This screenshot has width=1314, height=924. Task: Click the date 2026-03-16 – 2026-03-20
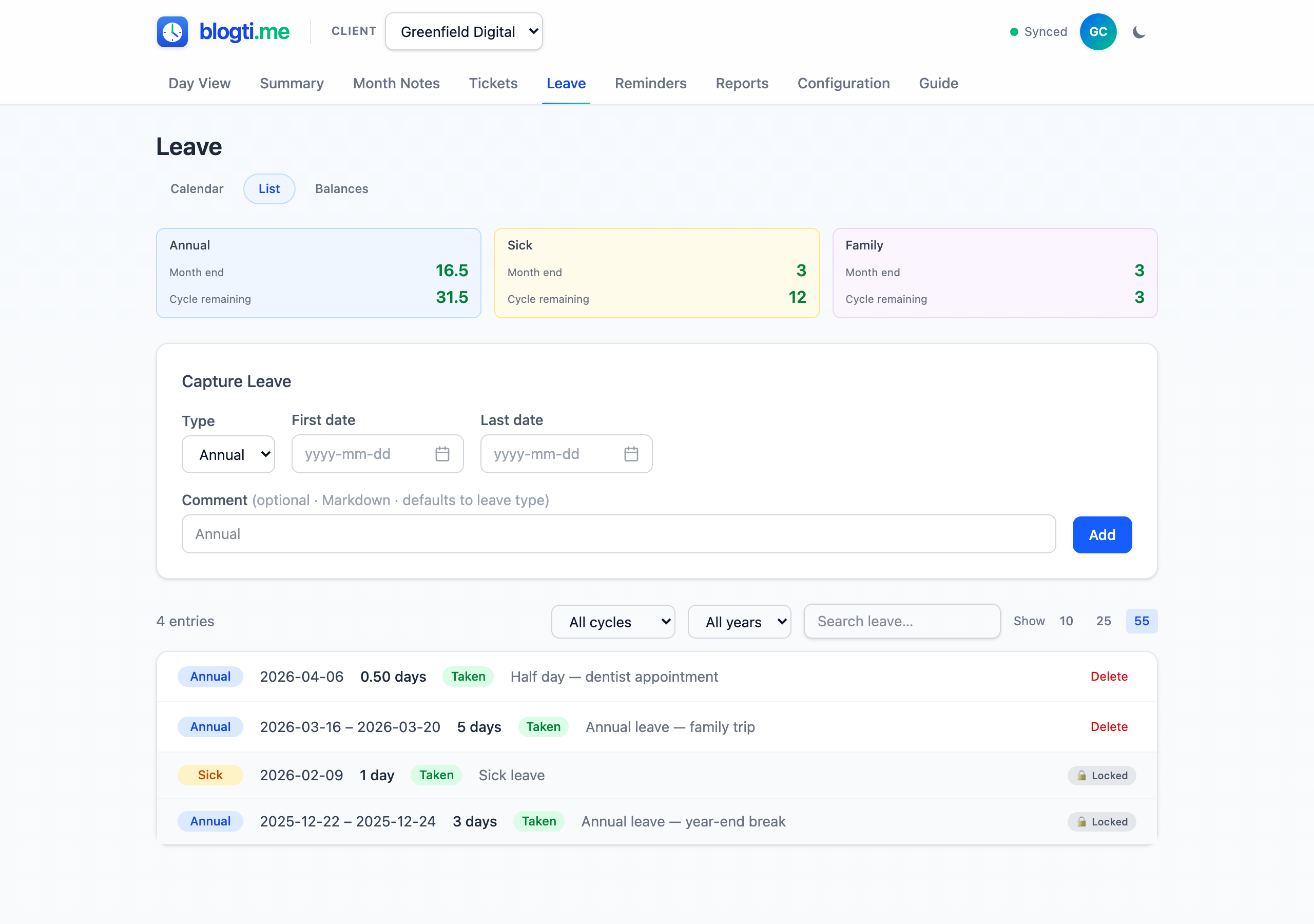pyautogui.click(x=350, y=727)
